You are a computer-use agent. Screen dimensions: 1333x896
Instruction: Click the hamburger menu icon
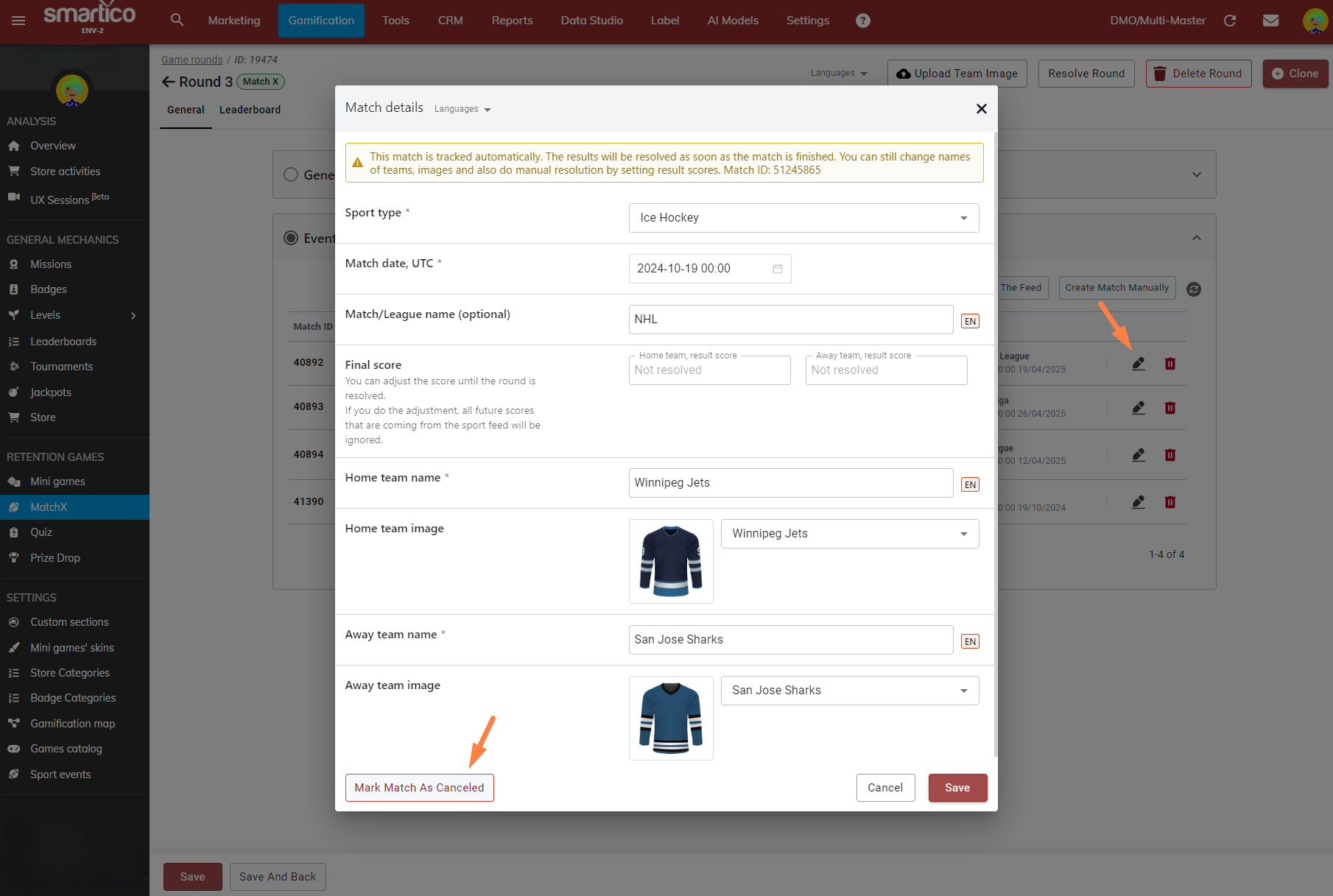pos(18,21)
